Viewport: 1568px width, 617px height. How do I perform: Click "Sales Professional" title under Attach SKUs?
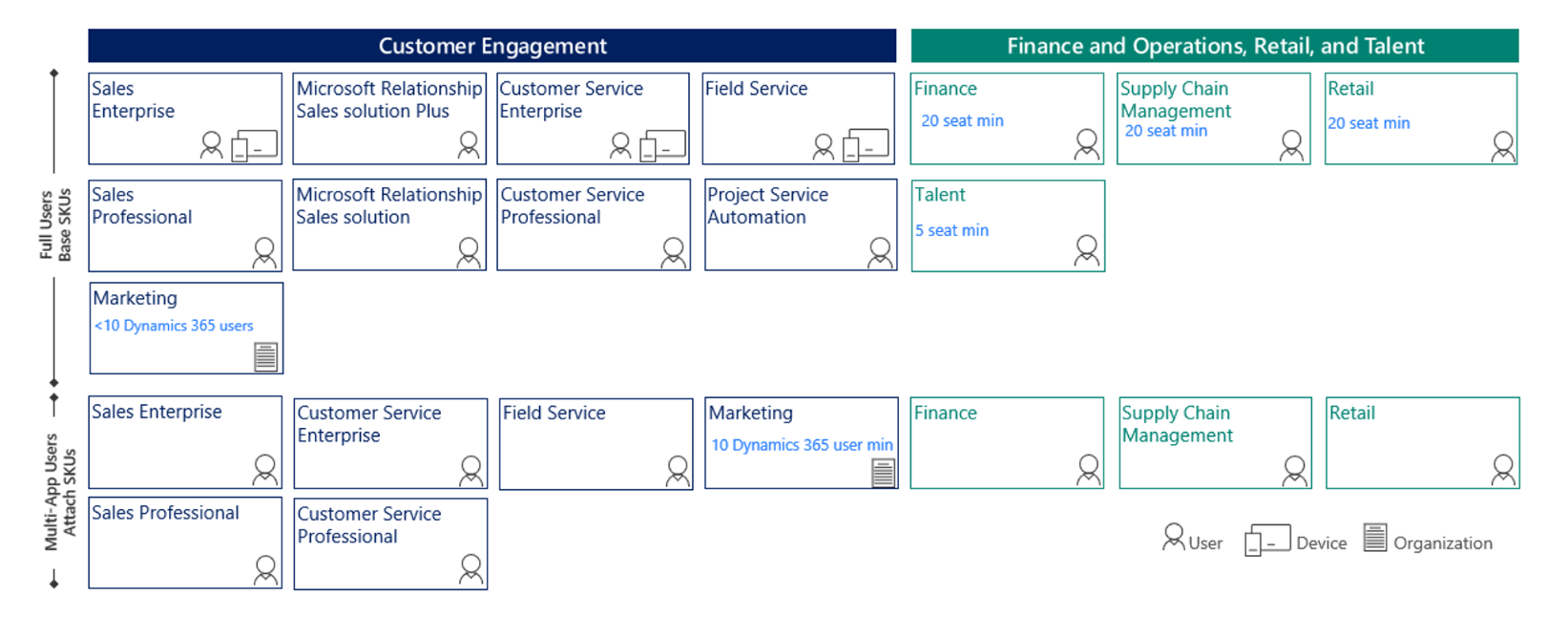(x=165, y=513)
